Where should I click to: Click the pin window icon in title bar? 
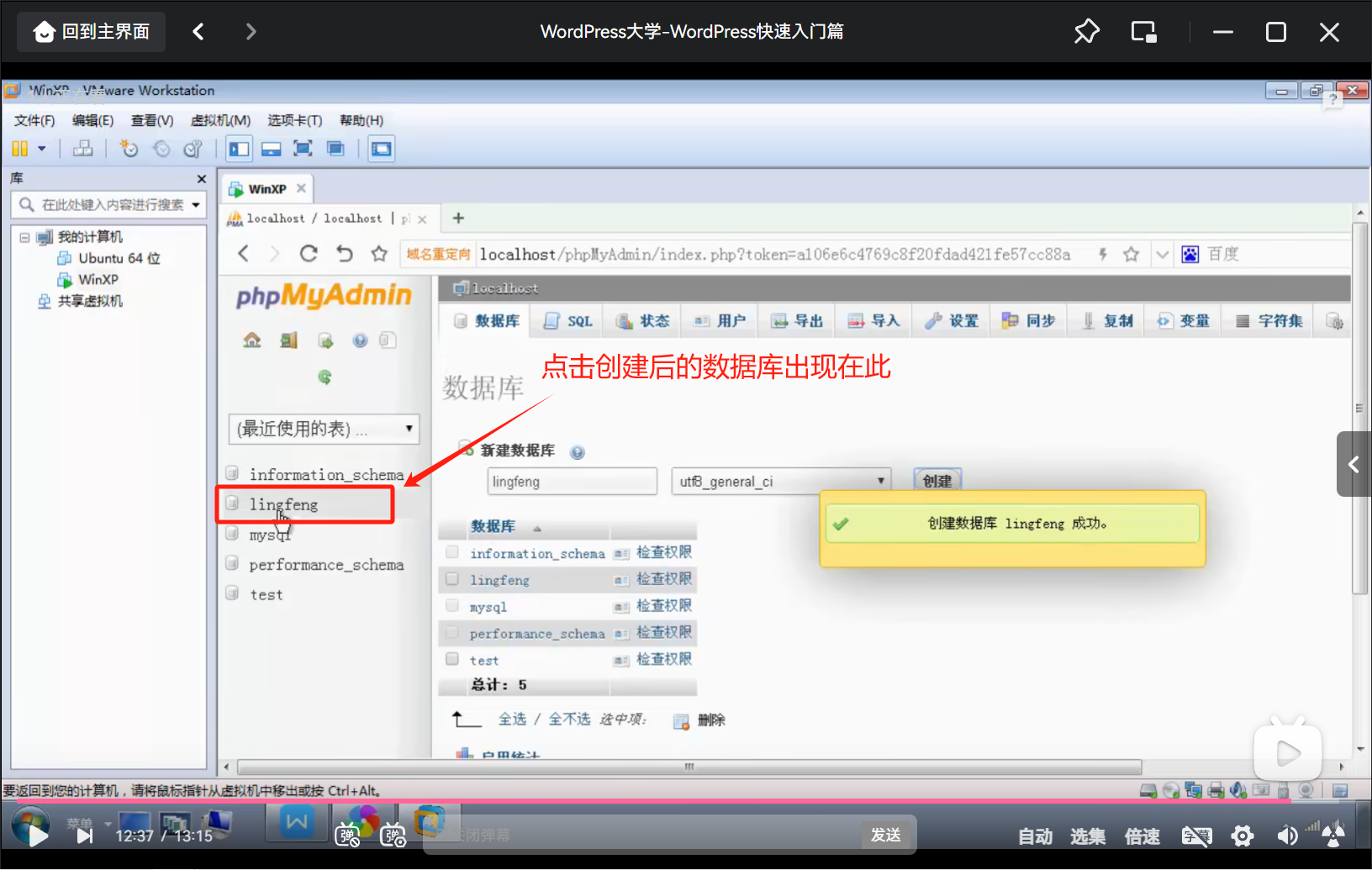pyautogui.click(x=1086, y=32)
